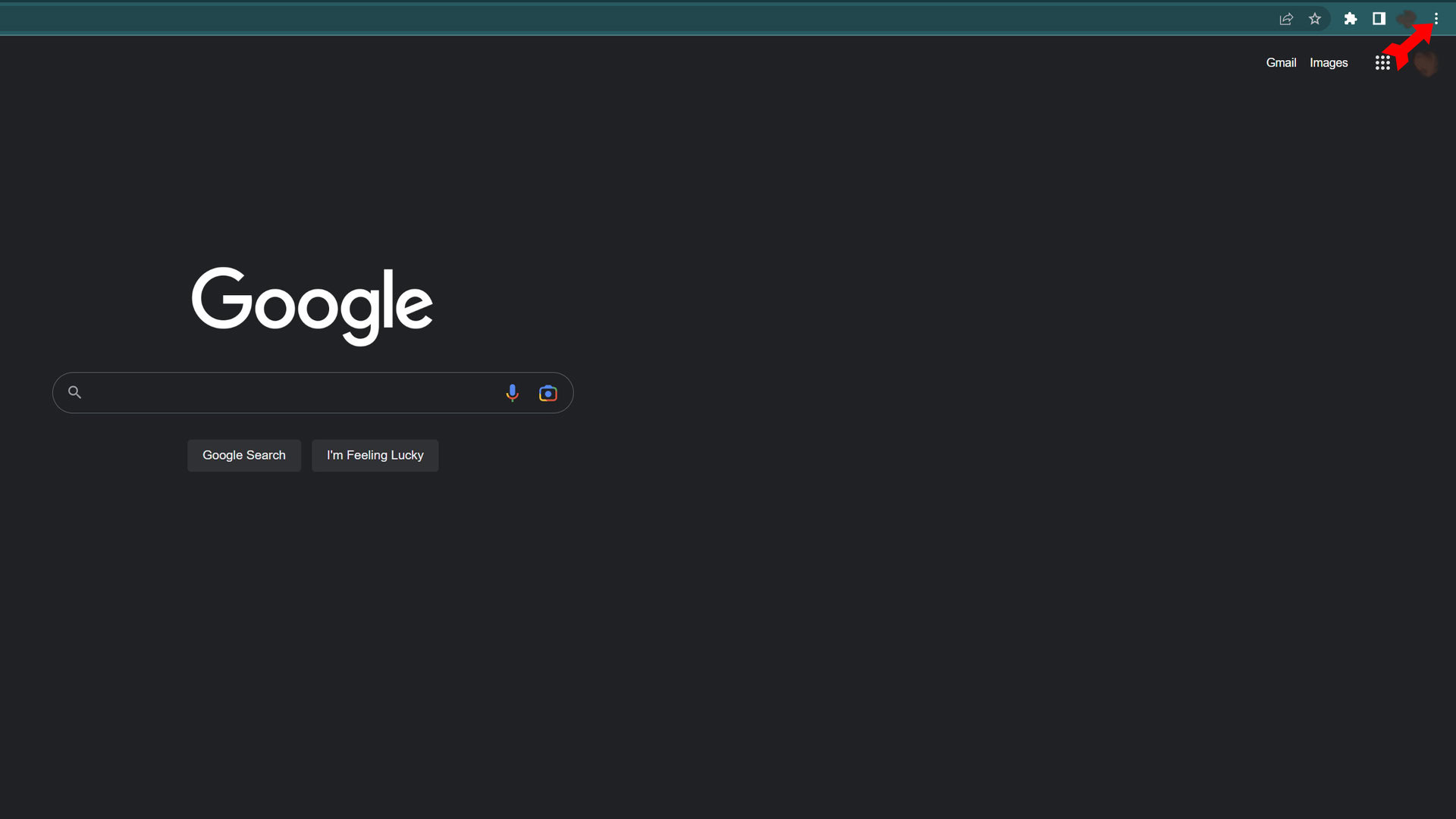Open the Chrome three-dot dropdown menu
Viewport: 1456px width, 819px height.
point(1436,18)
